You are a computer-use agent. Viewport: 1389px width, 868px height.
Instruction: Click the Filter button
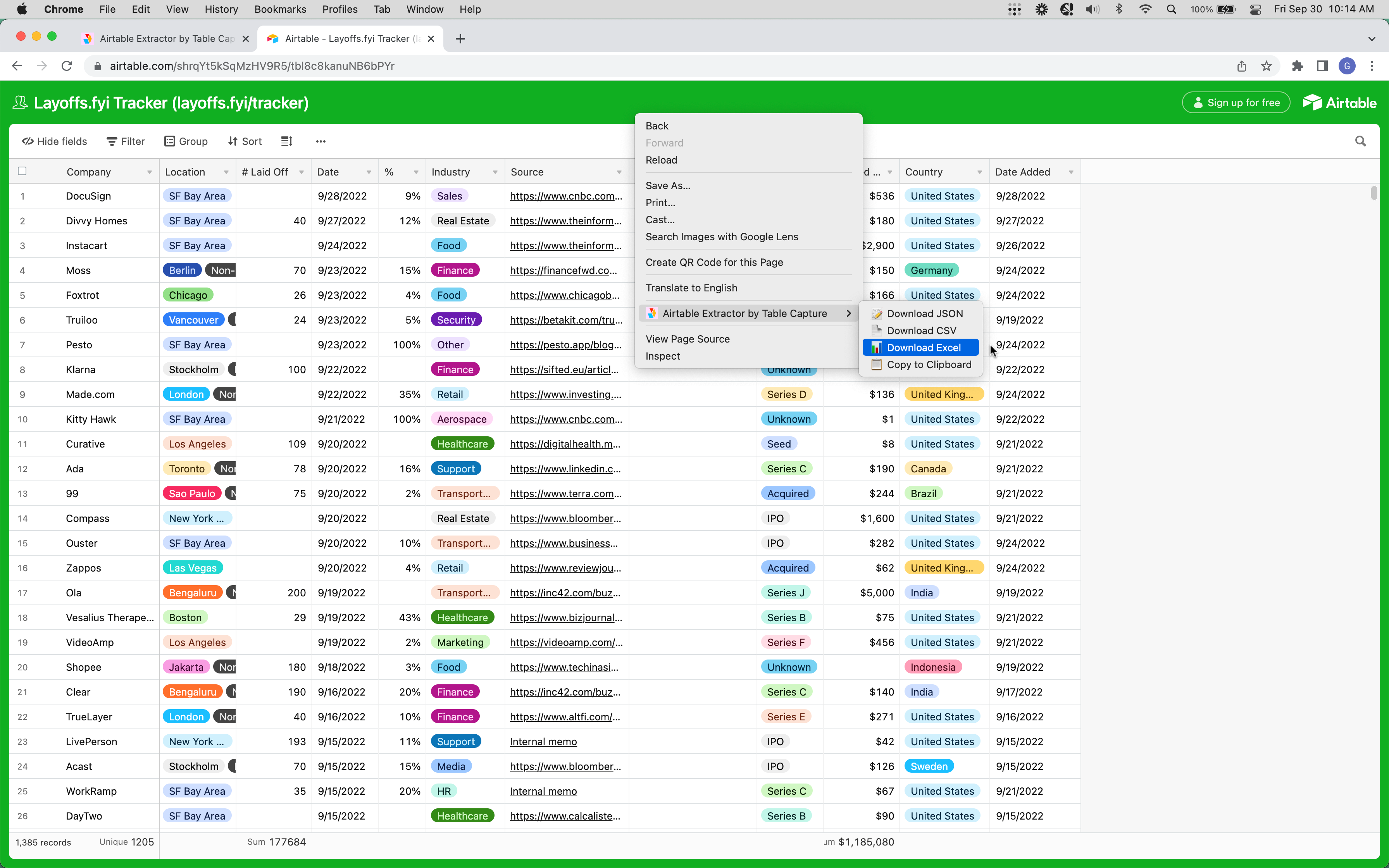tap(126, 141)
